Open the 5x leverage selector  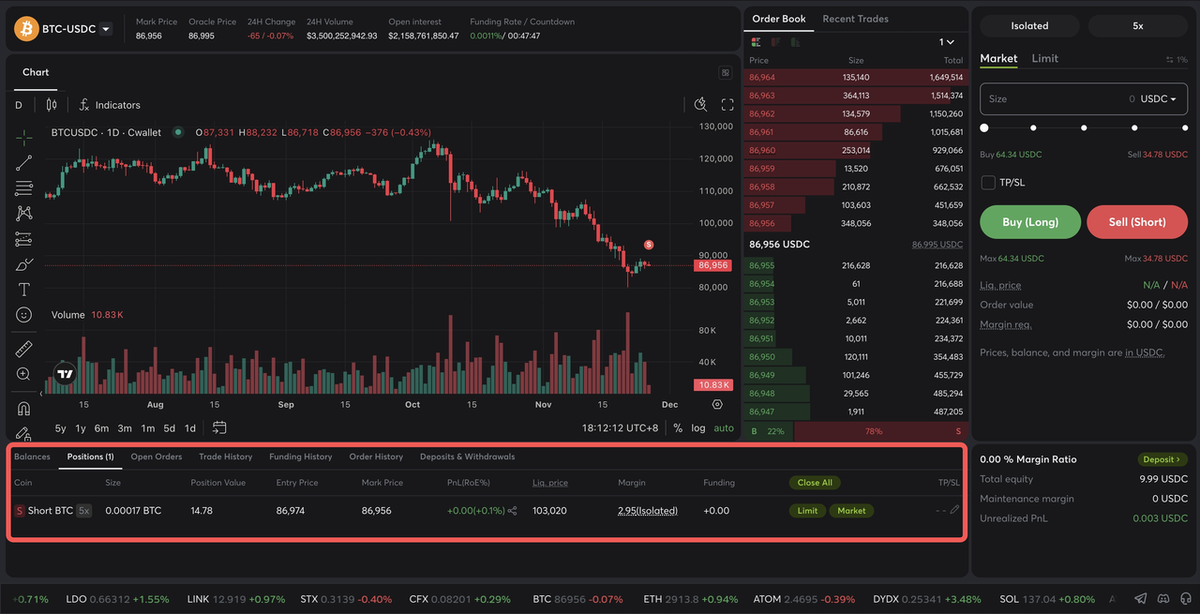(x=1138, y=26)
